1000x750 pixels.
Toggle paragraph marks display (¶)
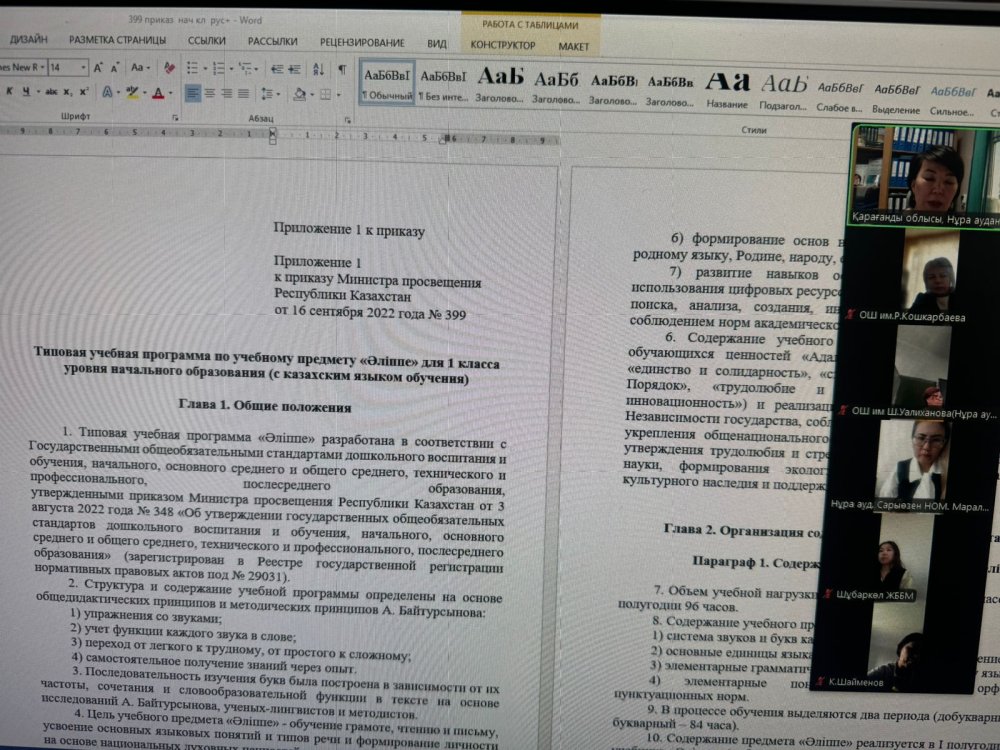click(x=342, y=69)
